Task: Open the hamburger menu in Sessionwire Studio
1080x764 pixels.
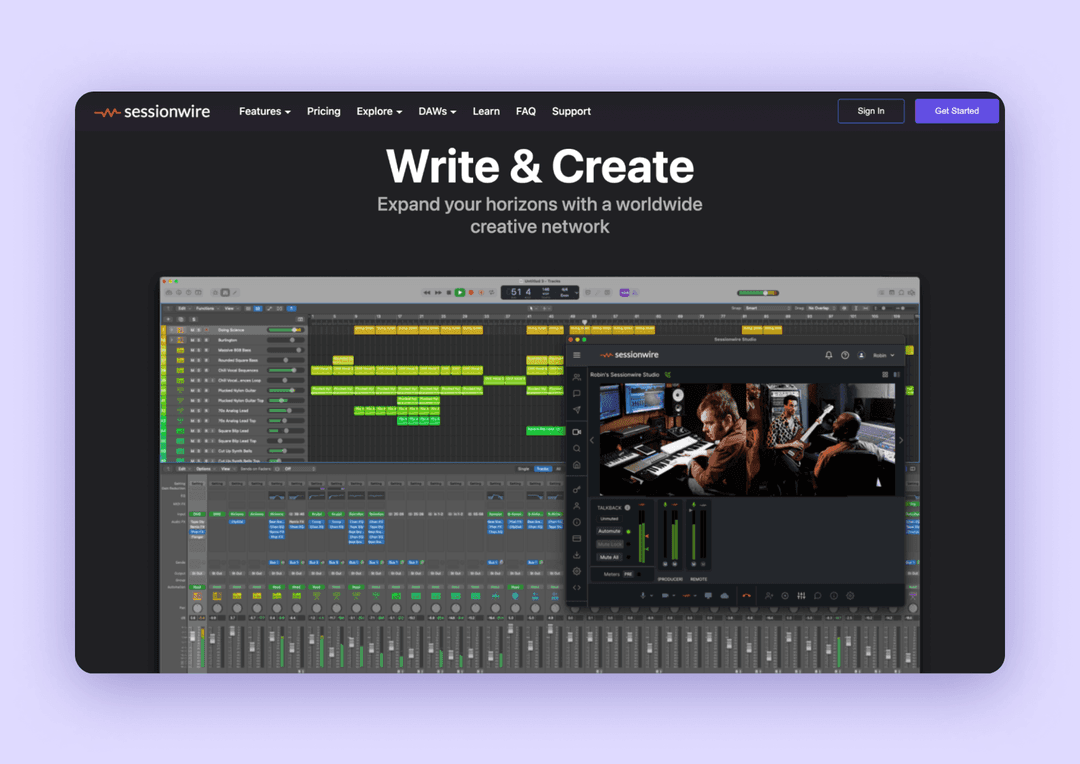Action: click(x=577, y=355)
